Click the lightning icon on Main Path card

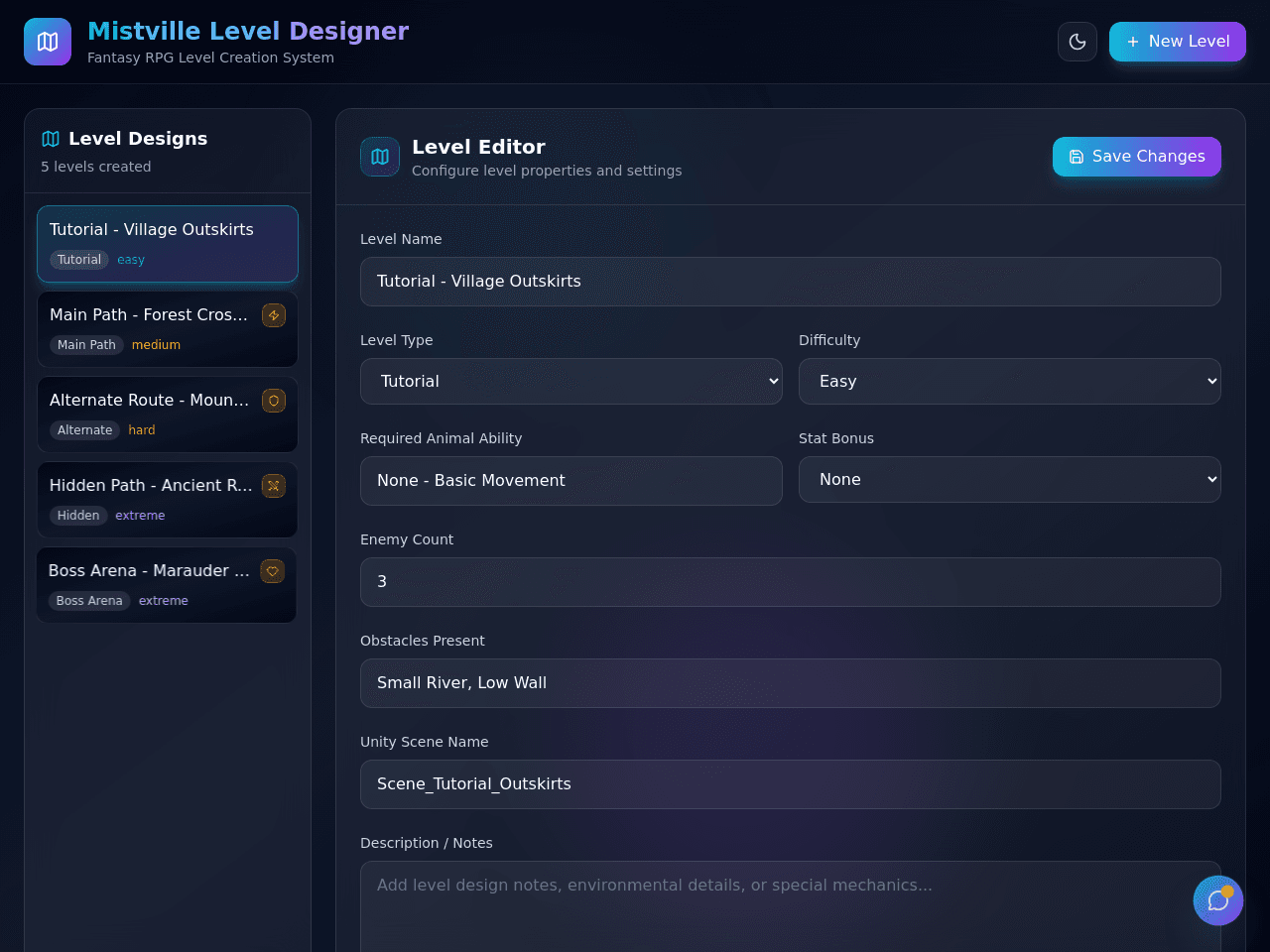(x=274, y=315)
